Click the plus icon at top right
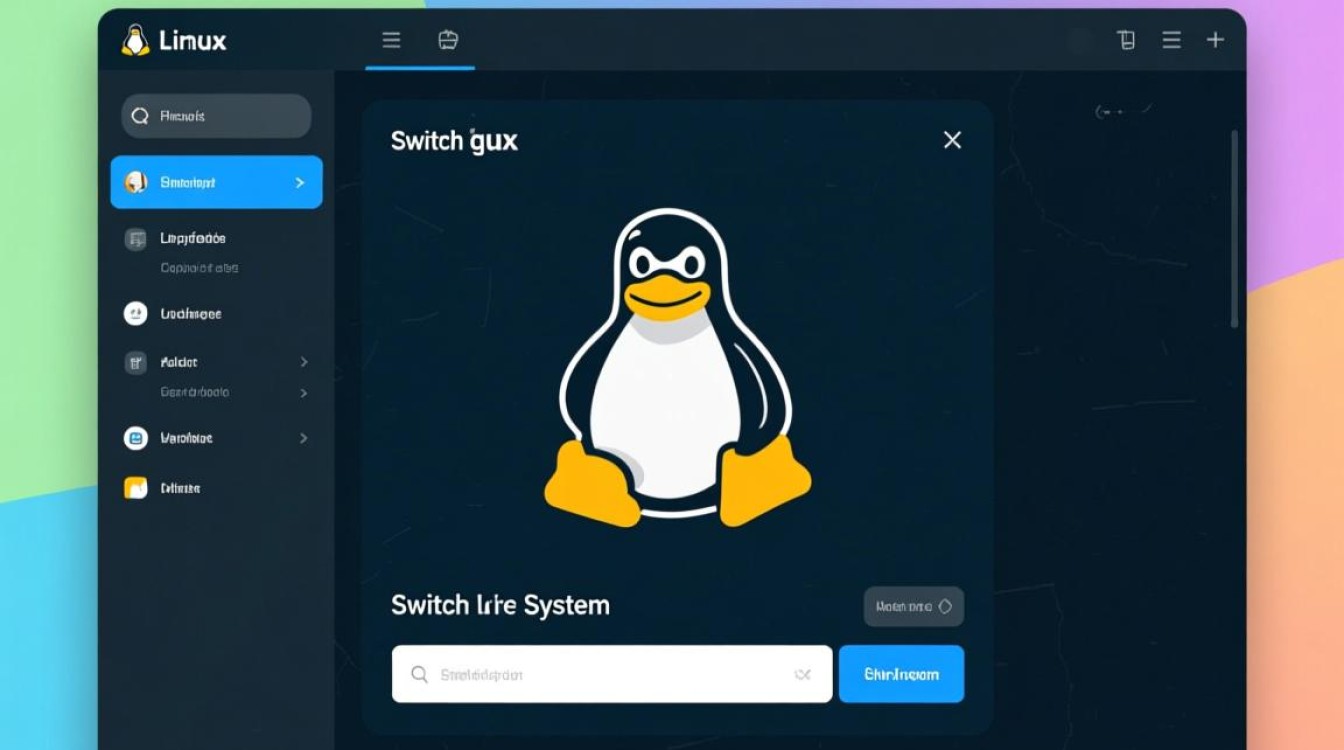 pos(1215,40)
